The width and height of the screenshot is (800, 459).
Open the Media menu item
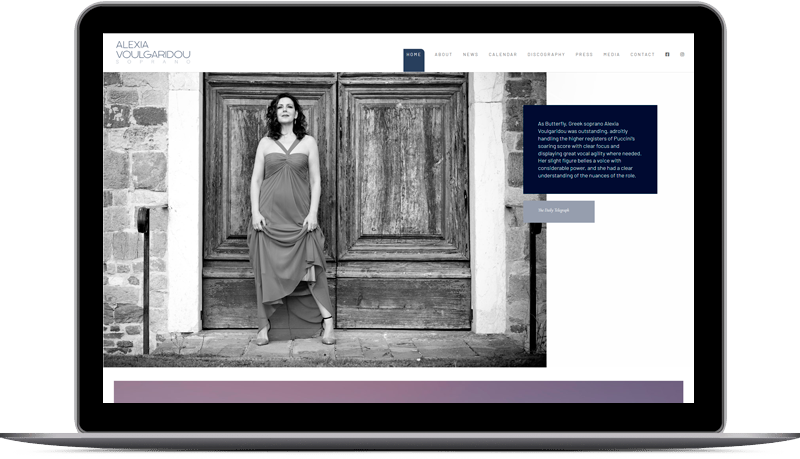click(611, 55)
